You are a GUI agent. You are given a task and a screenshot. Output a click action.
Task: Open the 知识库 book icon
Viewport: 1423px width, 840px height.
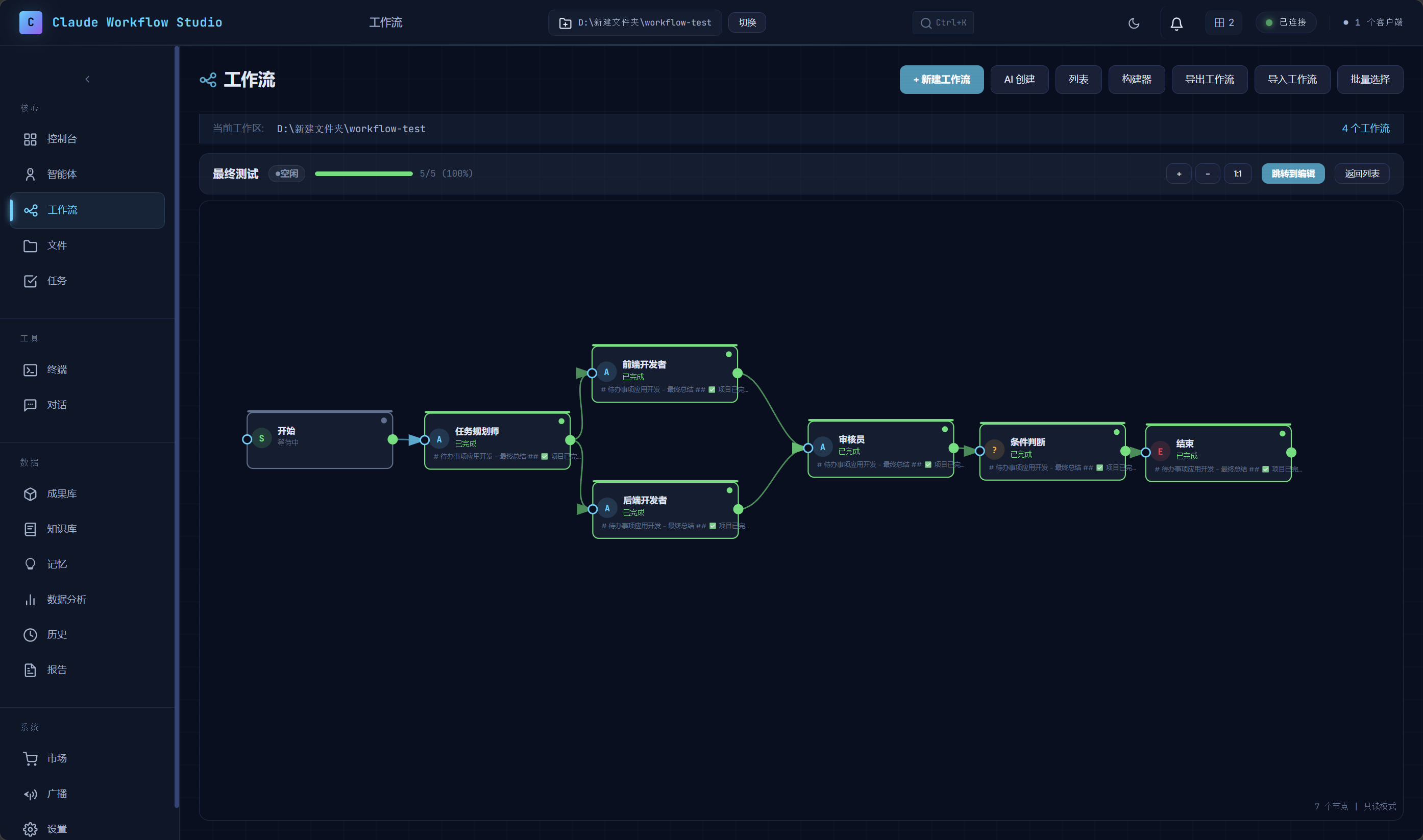pos(30,529)
